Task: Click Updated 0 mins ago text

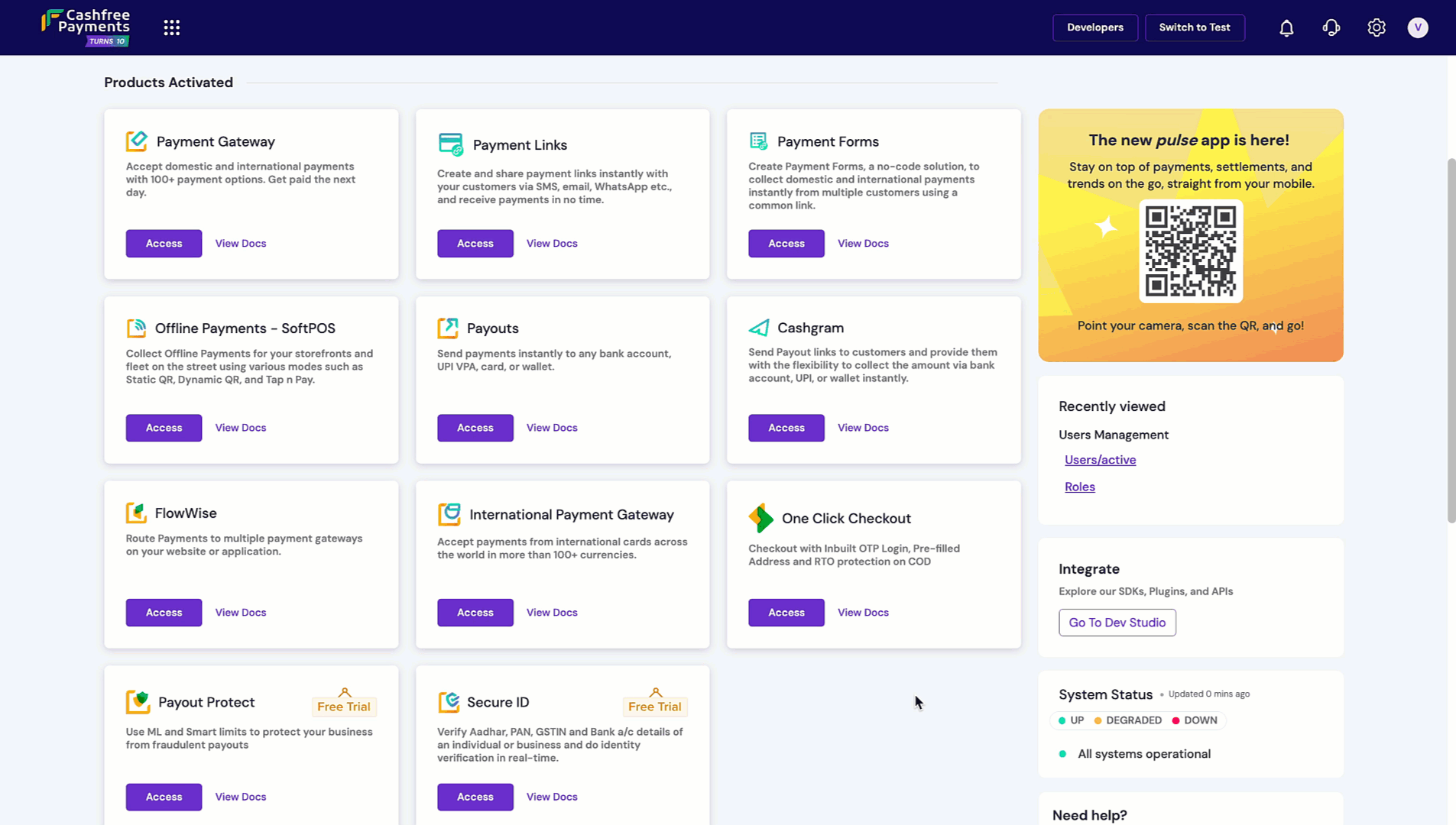Action: click(x=1208, y=694)
